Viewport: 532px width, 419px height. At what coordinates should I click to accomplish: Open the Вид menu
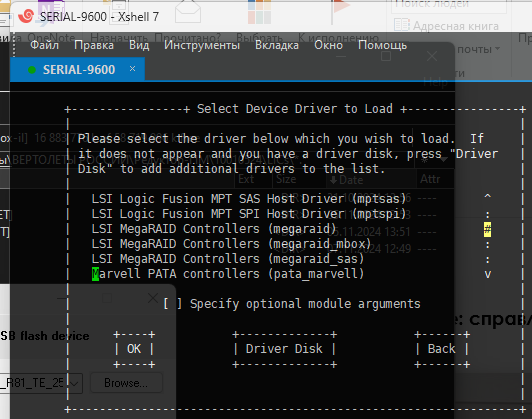point(139,45)
